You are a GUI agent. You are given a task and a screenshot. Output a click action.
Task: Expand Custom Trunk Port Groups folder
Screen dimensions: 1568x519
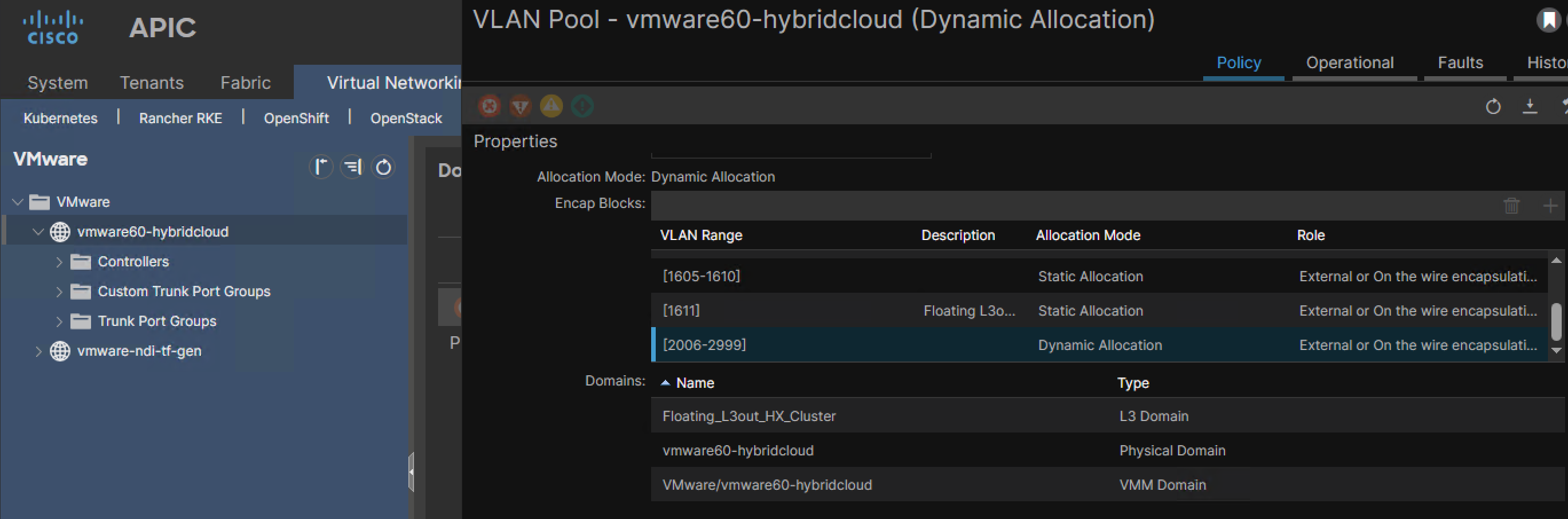[59, 292]
